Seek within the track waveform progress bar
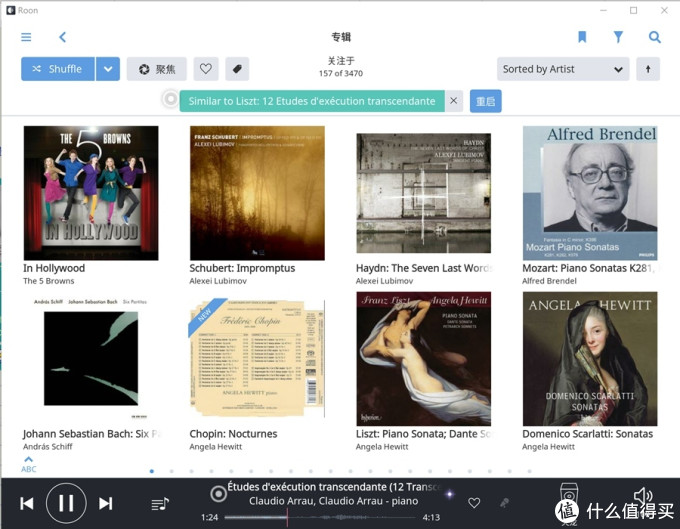 321,517
